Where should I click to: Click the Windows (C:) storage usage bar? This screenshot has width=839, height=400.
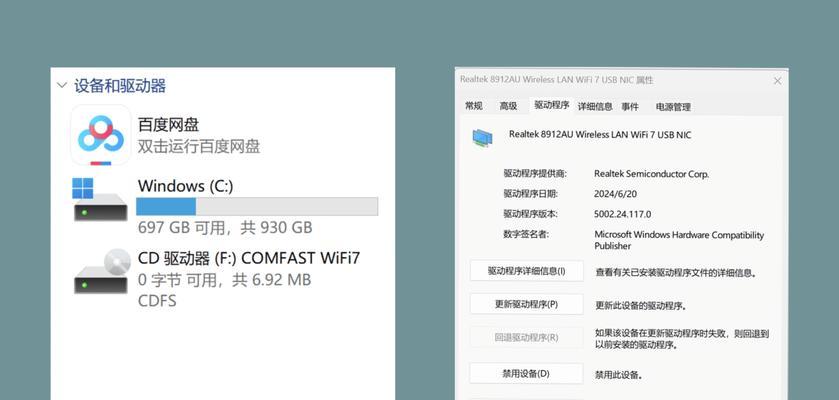coord(257,206)
